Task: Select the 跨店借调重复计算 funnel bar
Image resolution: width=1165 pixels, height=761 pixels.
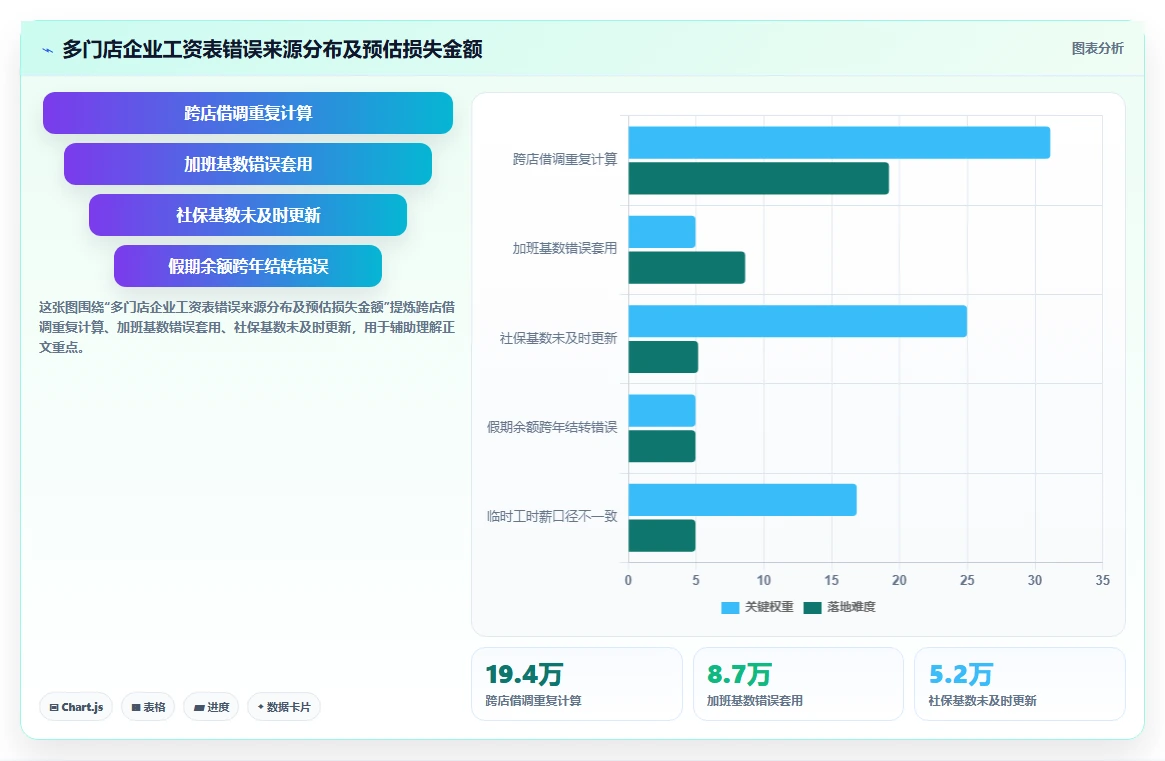Action: 247,113
